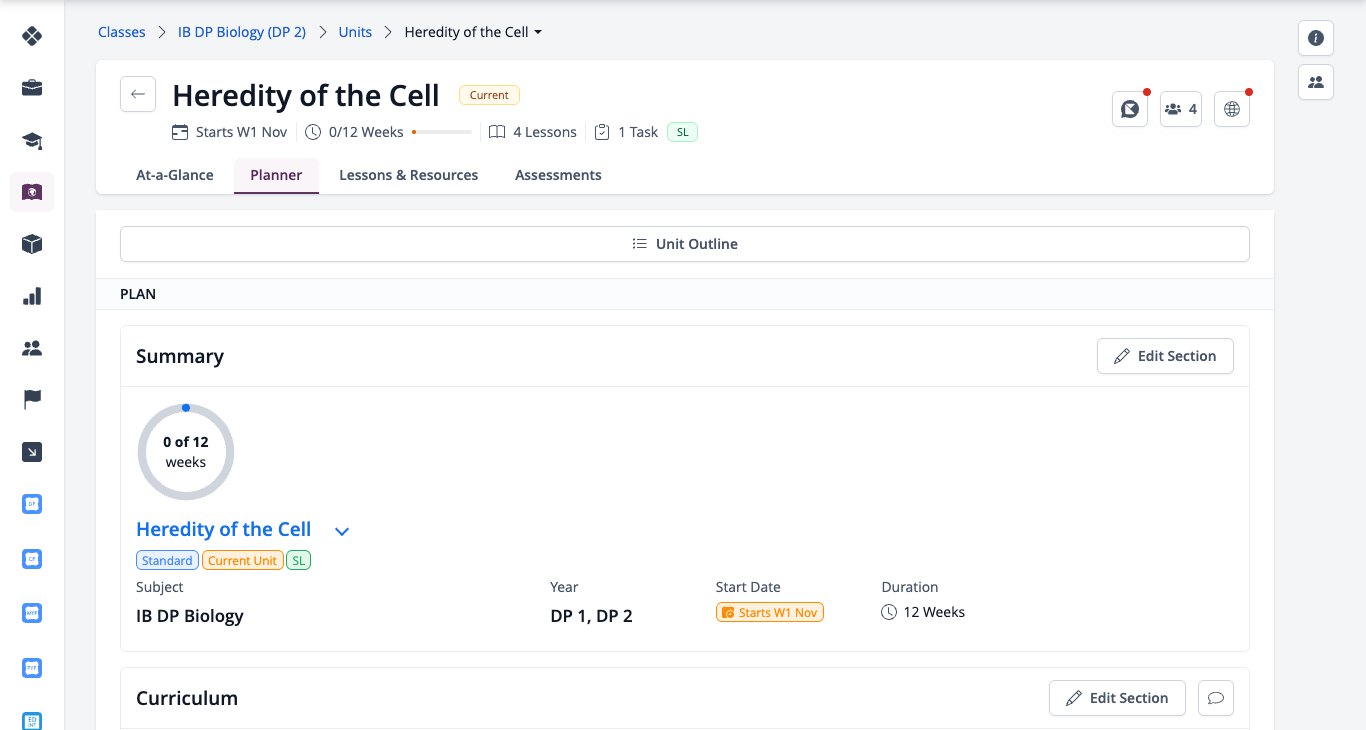Click the briefcase icon in left sidebar
This screenshot has height=730, width=1366.
click(32, 88)
